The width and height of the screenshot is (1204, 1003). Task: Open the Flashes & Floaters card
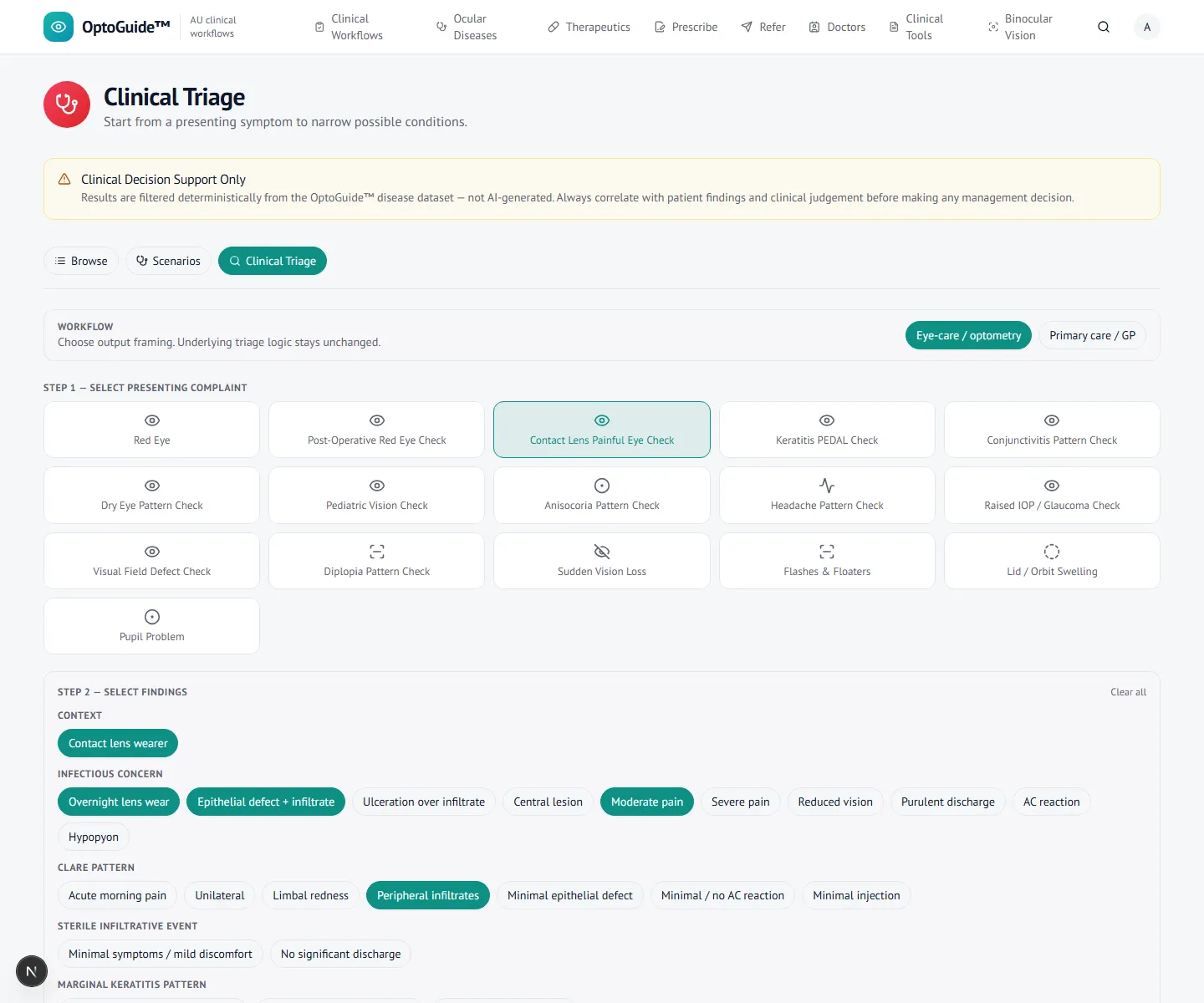(827, 561)
